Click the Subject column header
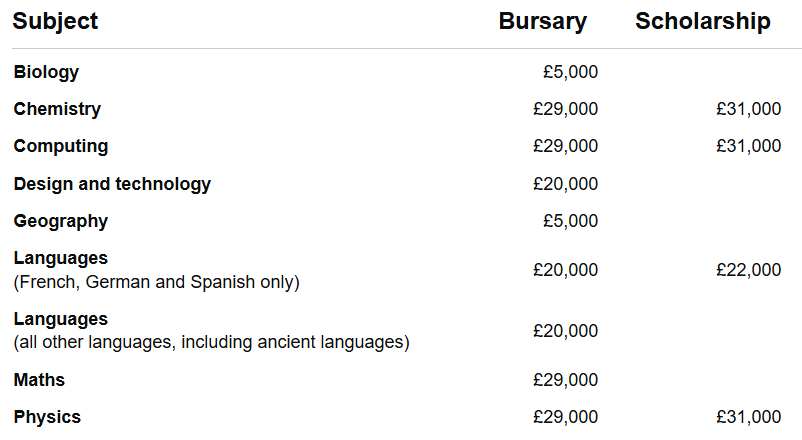Image resolution: width=802 pixels, height=440 pixels. pos(55,22)
